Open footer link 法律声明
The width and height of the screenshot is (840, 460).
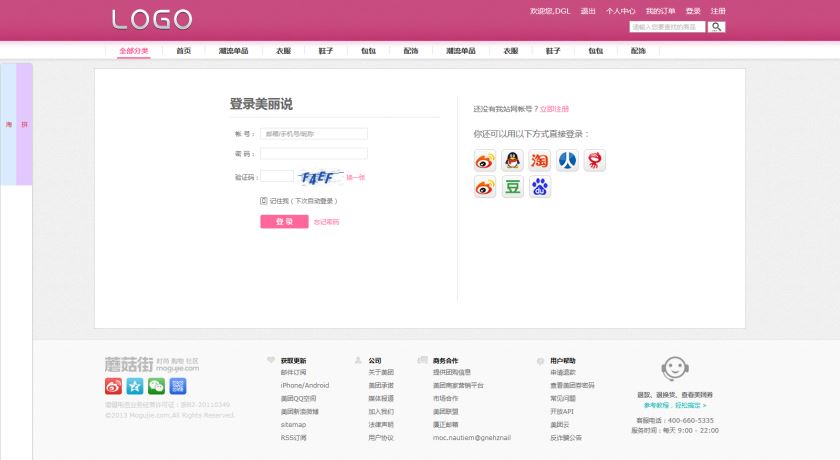(381, 425)
